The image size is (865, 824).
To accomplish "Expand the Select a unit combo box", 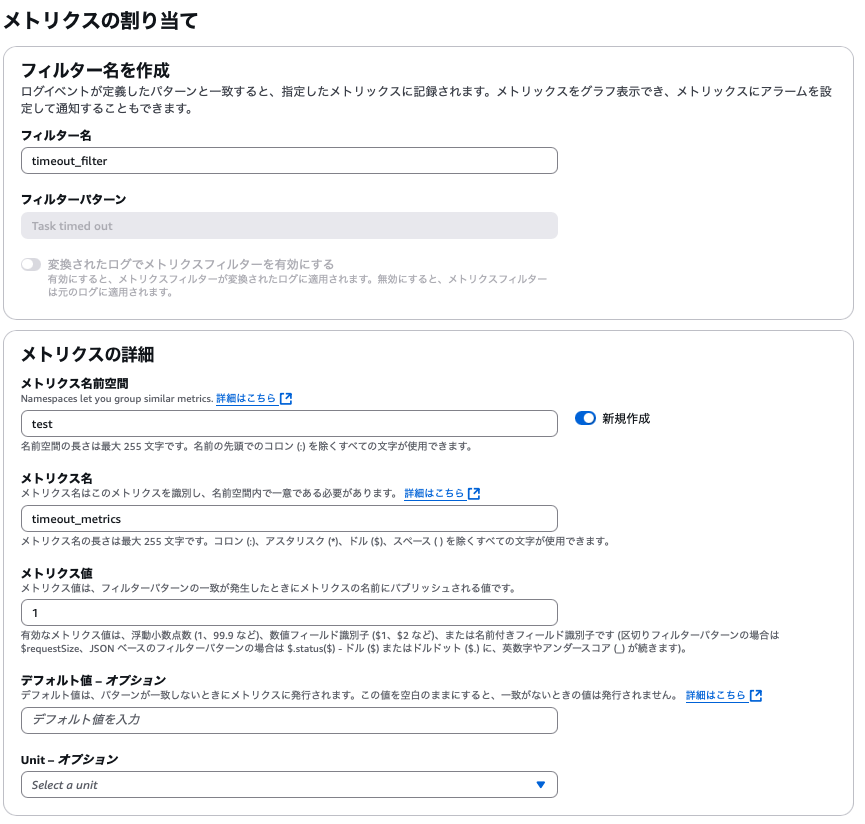I will [x=289, y=784].
